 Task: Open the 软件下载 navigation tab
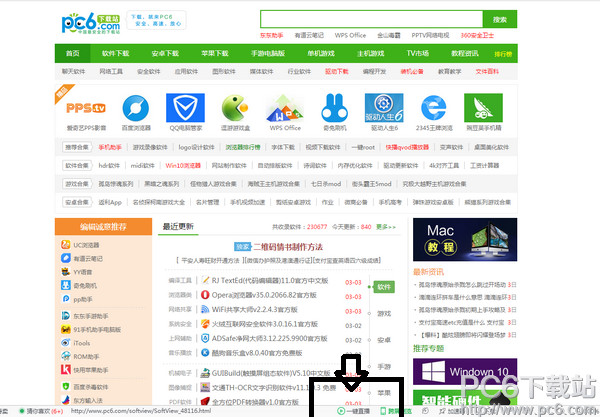(x=115, y=54)
